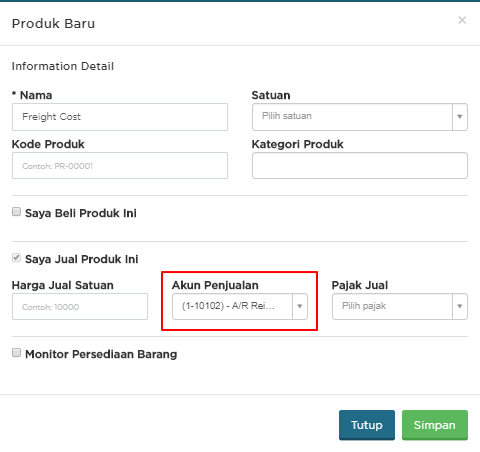Image resolution: width=480 pixels, height=452 pixels.
Task: Focus the Kode Produk input field
Action: click(x=120, y=166)
